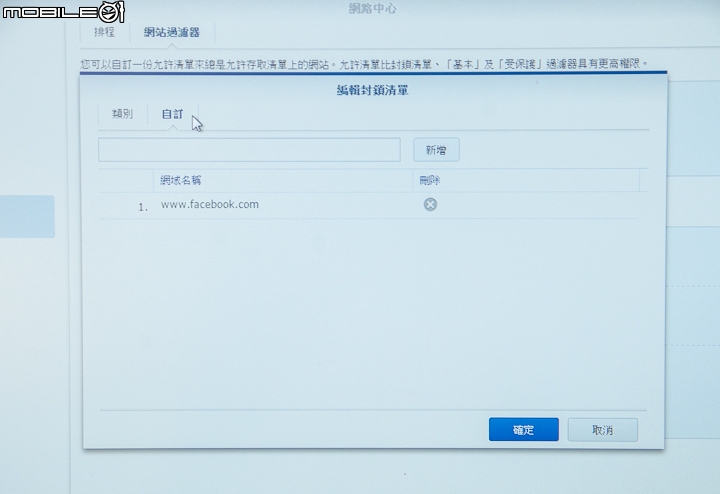This screenshot has height=494, width=720.
Task: Select the www.facebook.com row text
Action: coord(210,204)
